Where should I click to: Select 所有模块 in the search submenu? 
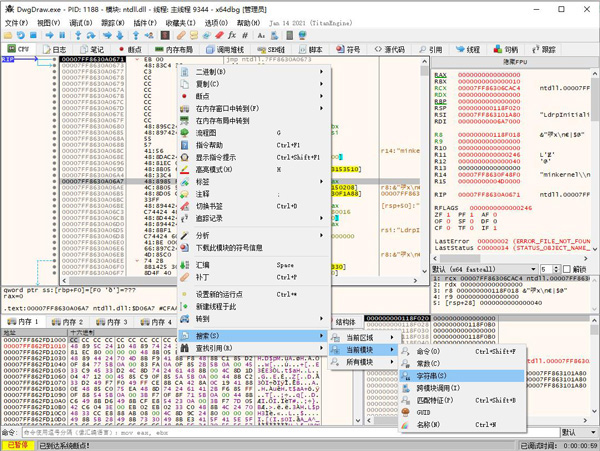(365, 362)
